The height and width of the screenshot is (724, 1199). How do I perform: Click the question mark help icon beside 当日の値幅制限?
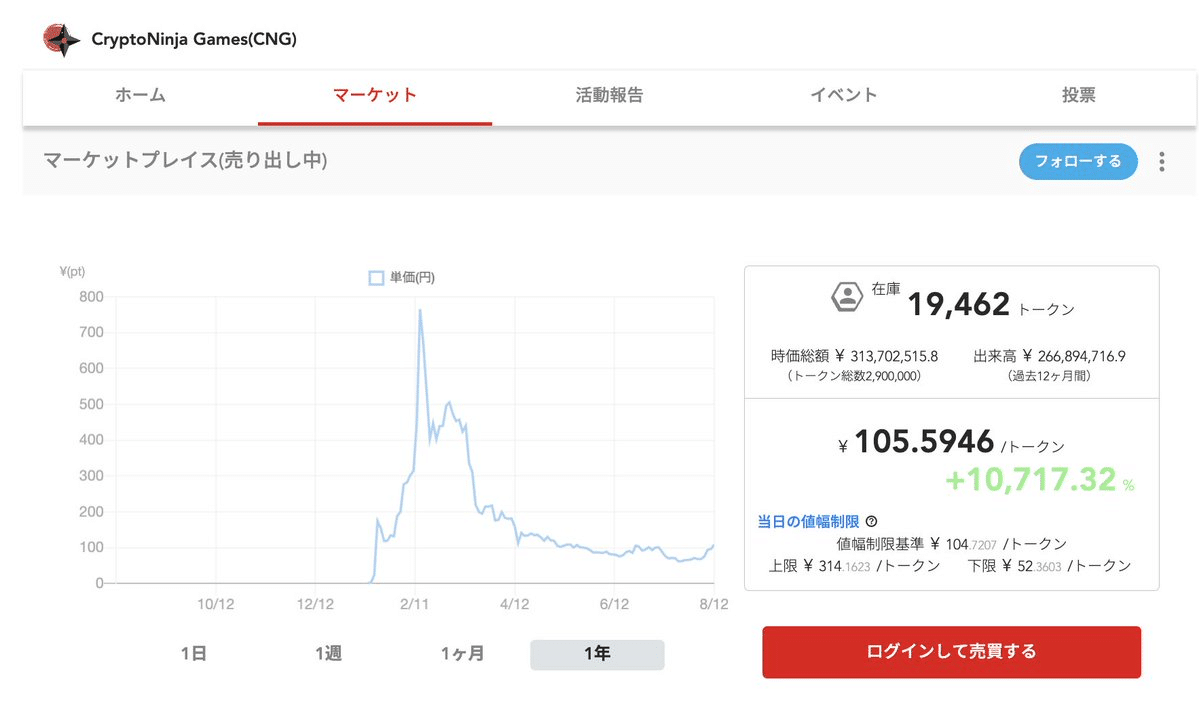[x=871, y=520]
